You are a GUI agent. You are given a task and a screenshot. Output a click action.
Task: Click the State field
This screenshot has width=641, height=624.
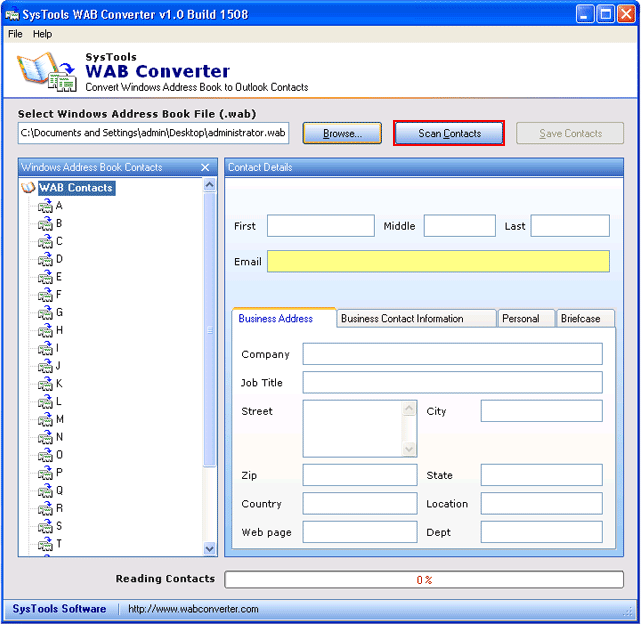pyautogui.click(x=542, y=475)
